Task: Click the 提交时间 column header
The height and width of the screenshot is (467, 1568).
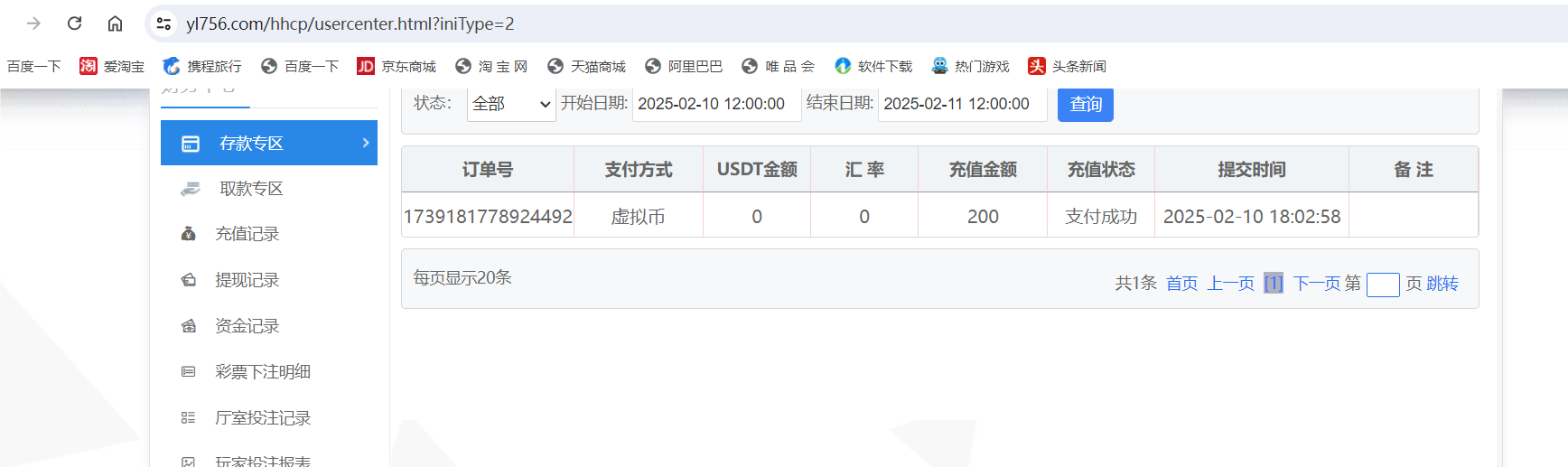Action: pyautogui.click(x=1252, y=170)
